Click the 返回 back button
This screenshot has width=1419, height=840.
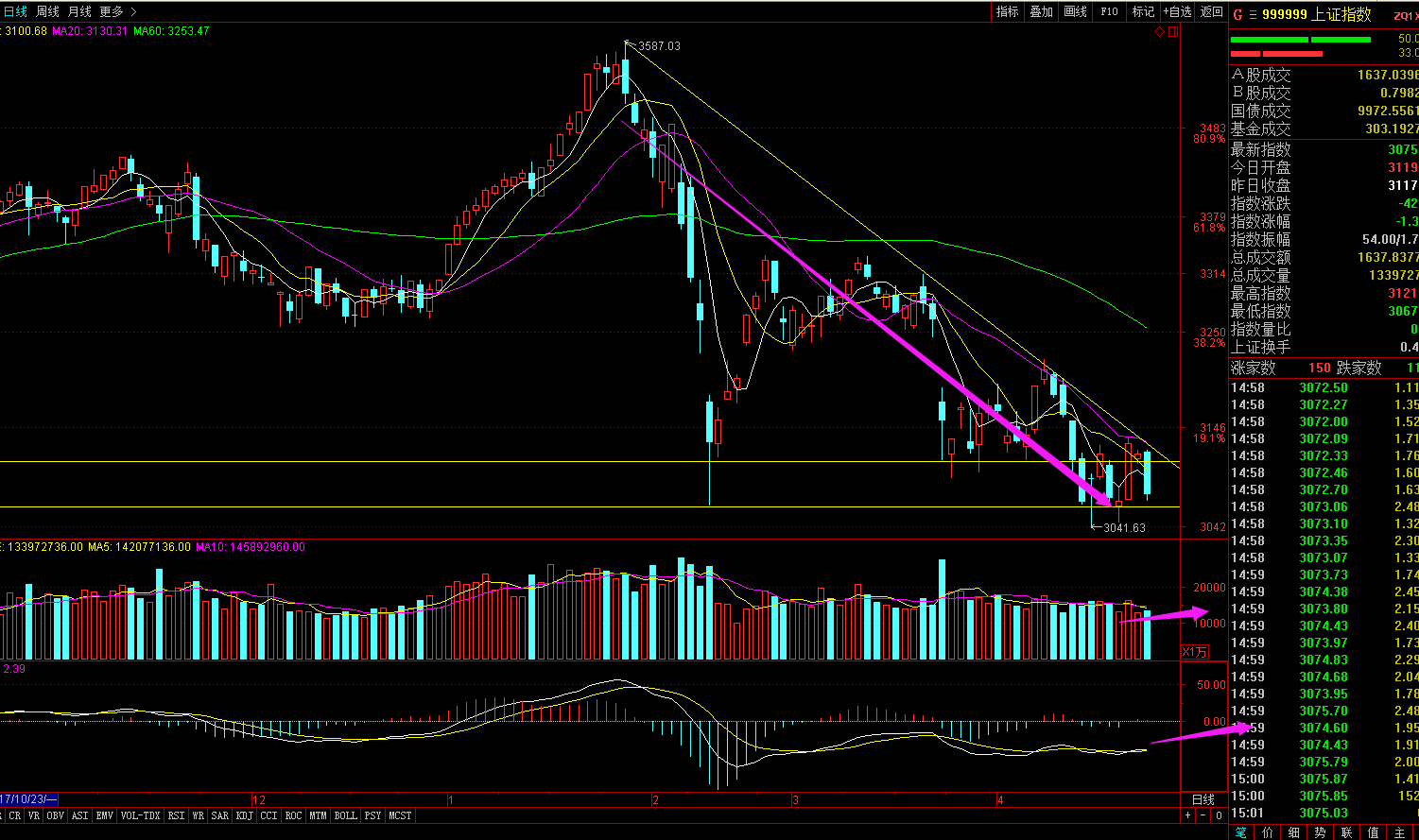pyautogui.click(x=1211, y=11)
